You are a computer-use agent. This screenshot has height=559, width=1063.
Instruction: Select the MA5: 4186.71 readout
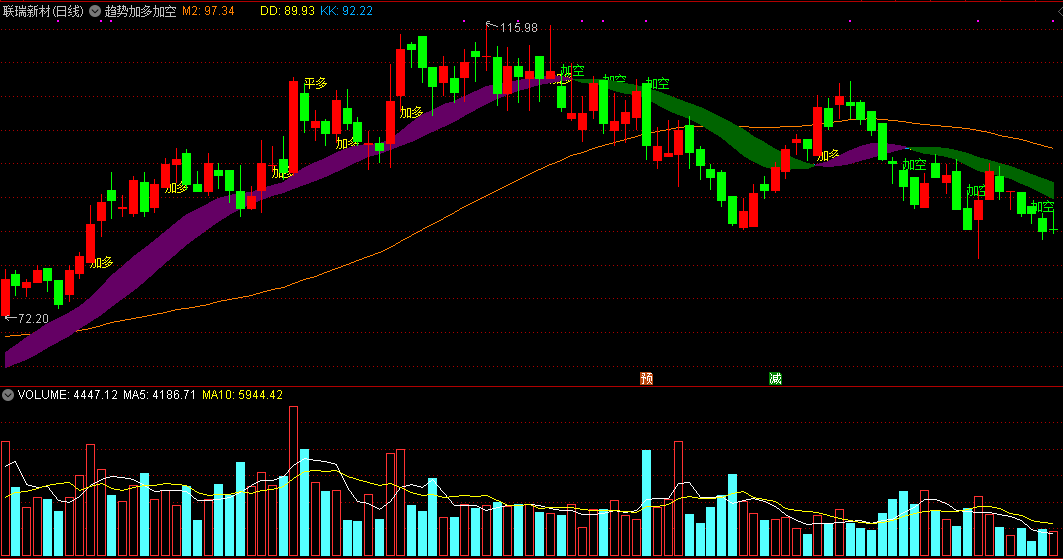pyautogui.click(x=159, y=395)
